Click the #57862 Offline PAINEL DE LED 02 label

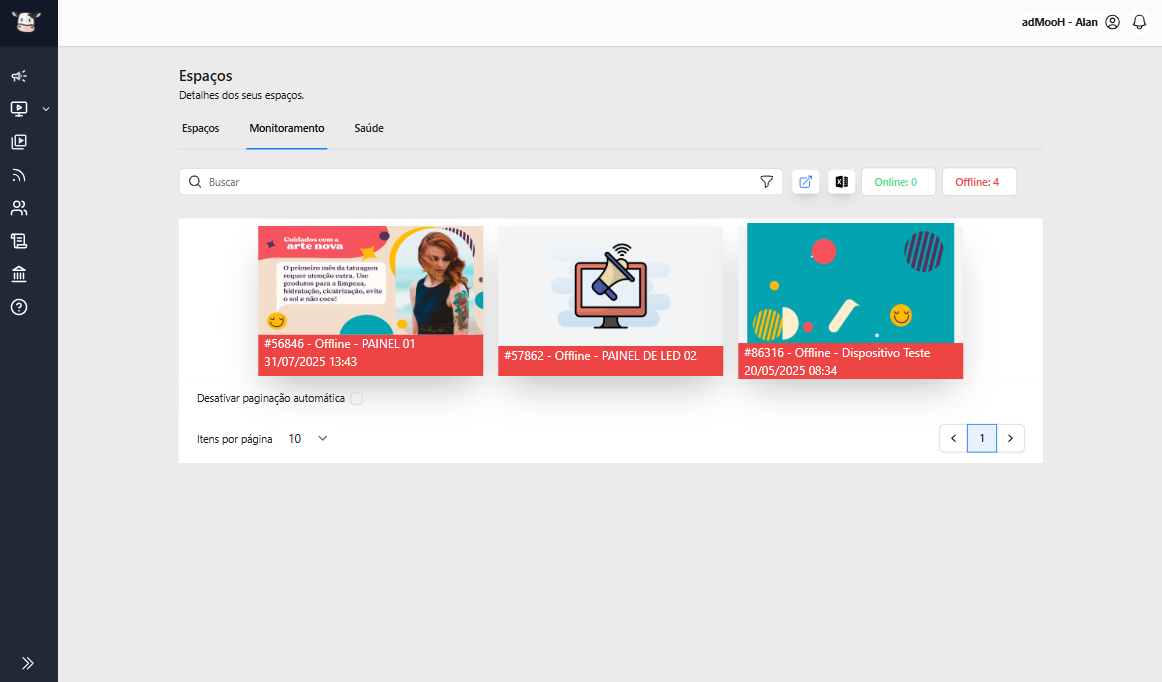click(x=611, y=361)
